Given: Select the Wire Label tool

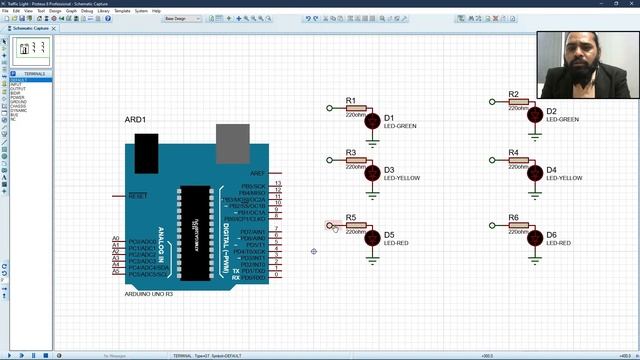Looking at the screenshot, I should (4, 62).
